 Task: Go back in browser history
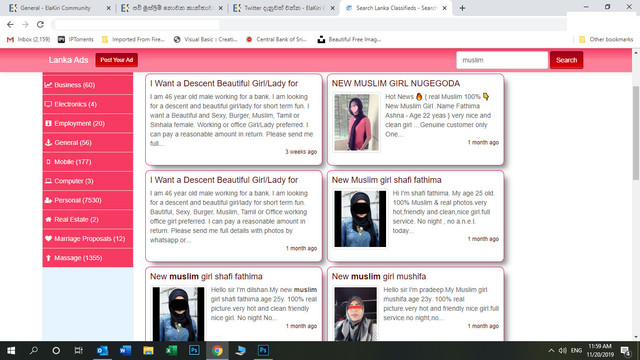click(x=10, y=24)
